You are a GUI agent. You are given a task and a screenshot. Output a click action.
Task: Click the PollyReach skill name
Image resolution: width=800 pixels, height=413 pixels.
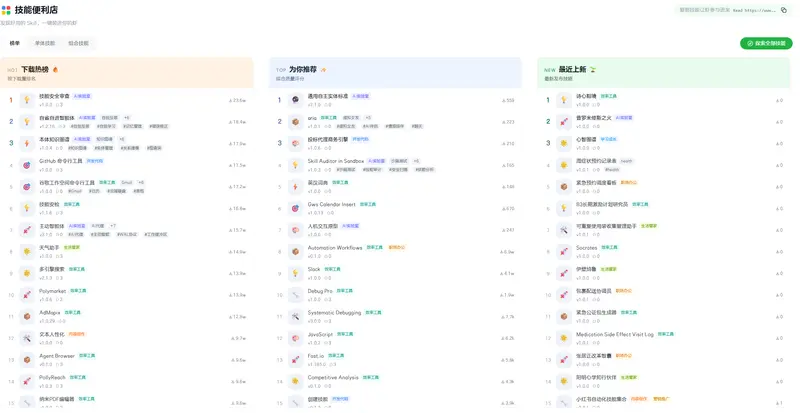53,377
